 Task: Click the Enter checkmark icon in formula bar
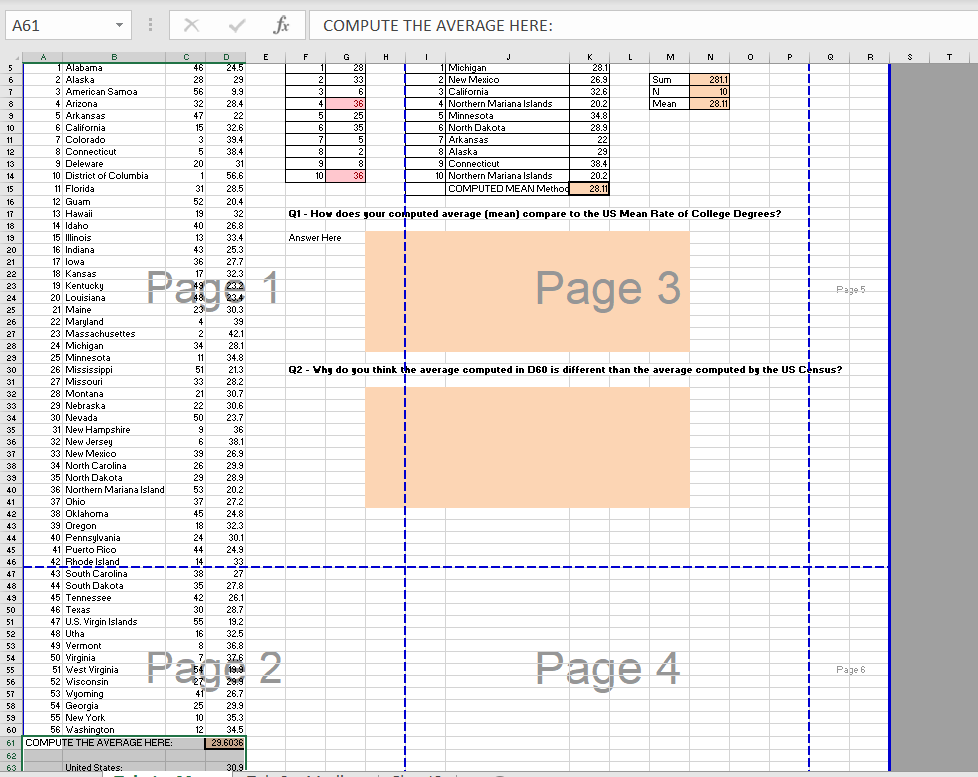236,26
